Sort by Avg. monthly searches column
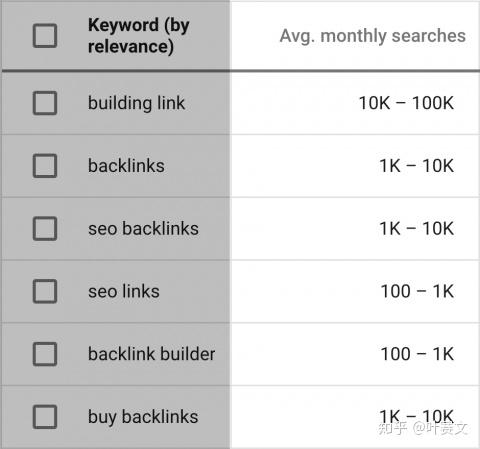This screenshot has height=449, width=480. coord(372,36)
